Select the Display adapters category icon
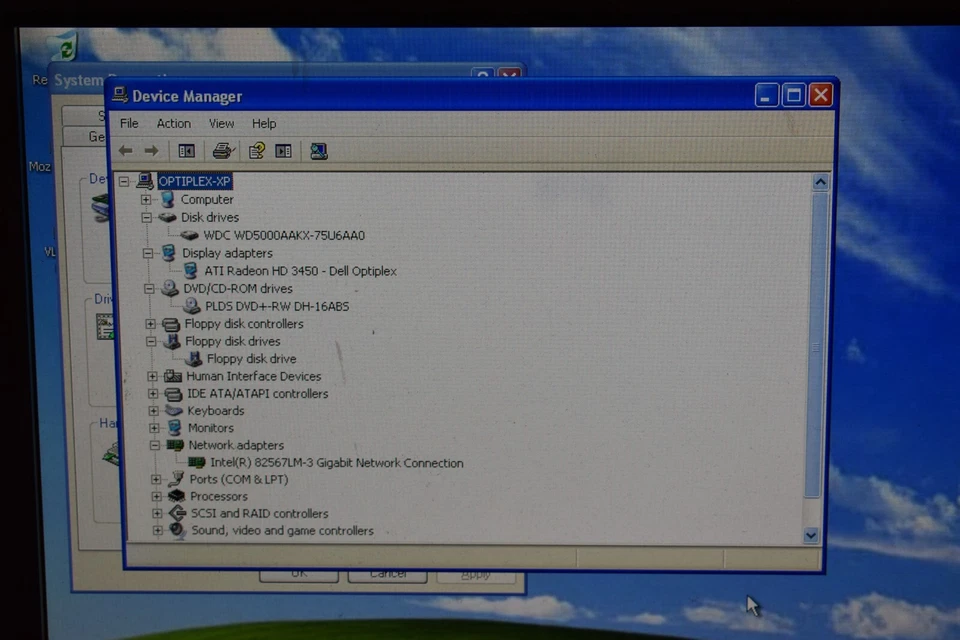960x640 pixels. [x=167, y=253]
